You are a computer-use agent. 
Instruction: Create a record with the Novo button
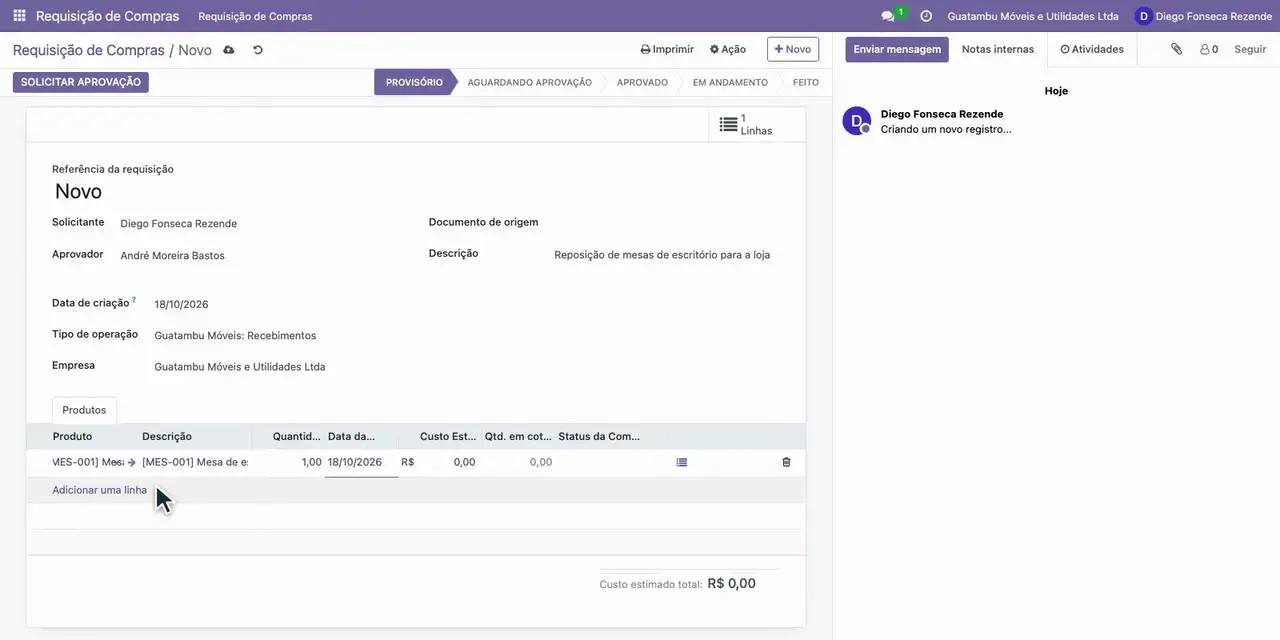(793, 49)
